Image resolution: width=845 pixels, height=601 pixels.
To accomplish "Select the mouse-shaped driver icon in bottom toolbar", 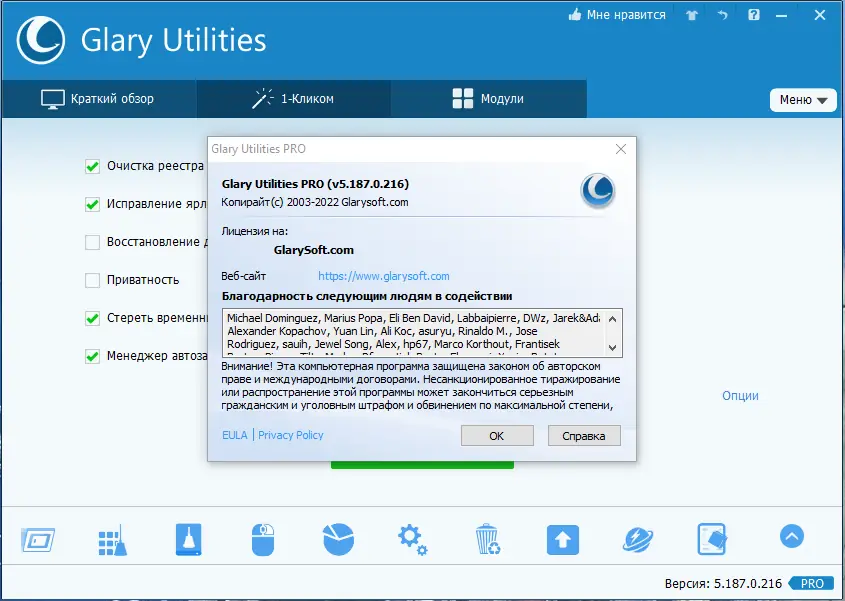I will (262, 537).
